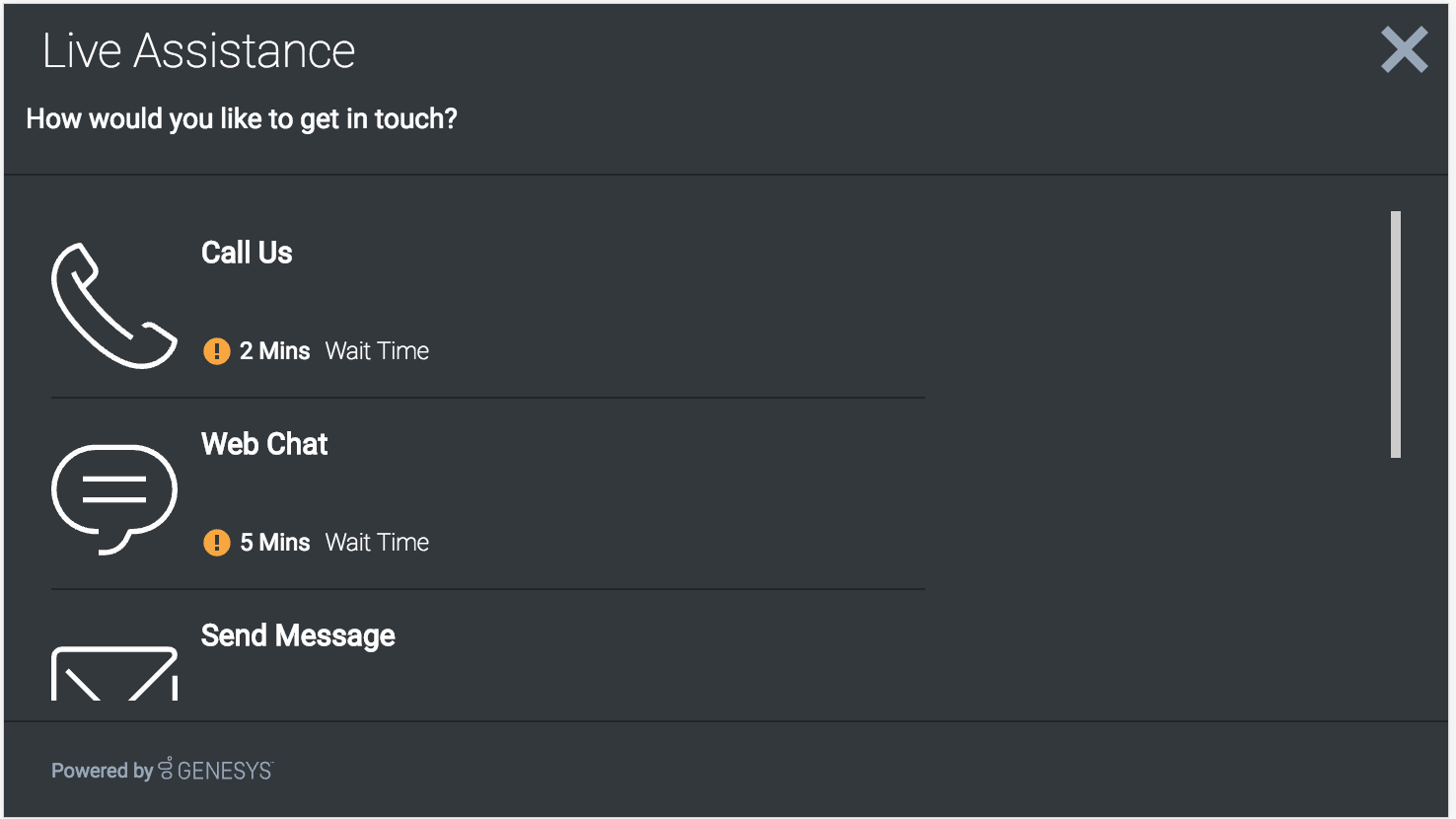Click the scrollbar track below the thumb
Screen dimensions: 1456x819
click(x=1396, y=582)
